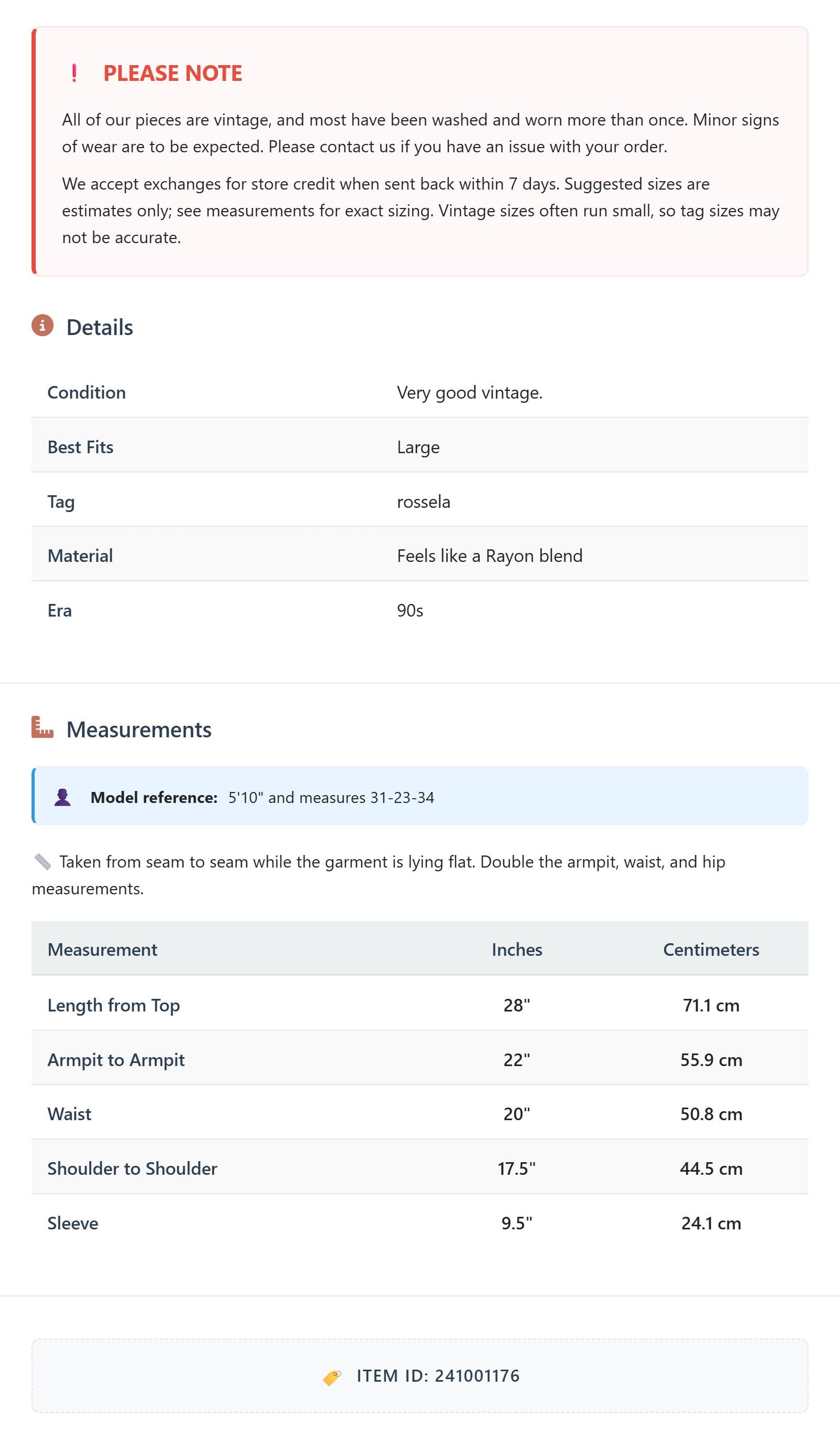Click the Armpit to Armpit row

(419, 1059)
